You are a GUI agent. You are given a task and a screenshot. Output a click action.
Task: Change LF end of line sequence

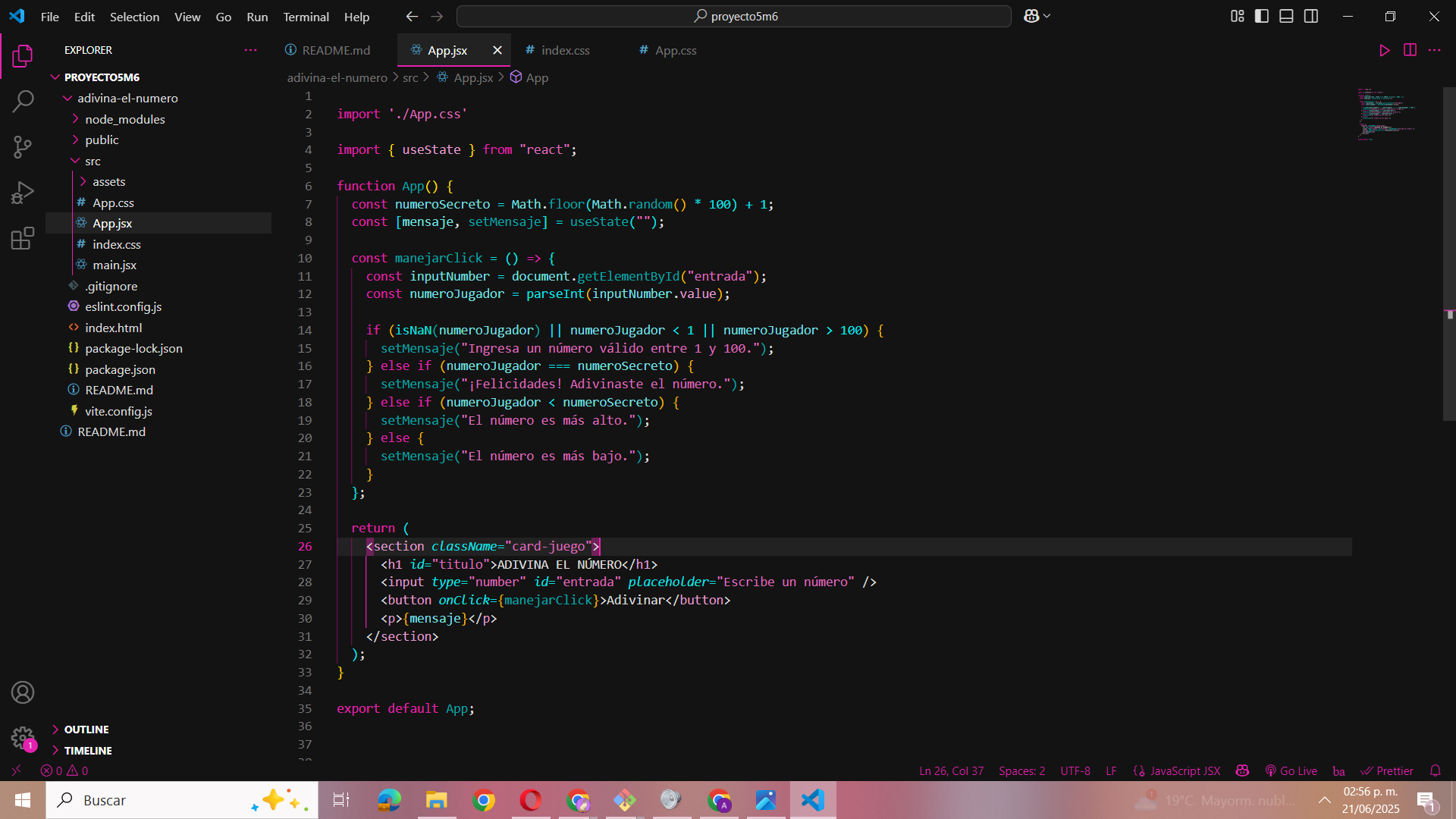point(1111,770)
